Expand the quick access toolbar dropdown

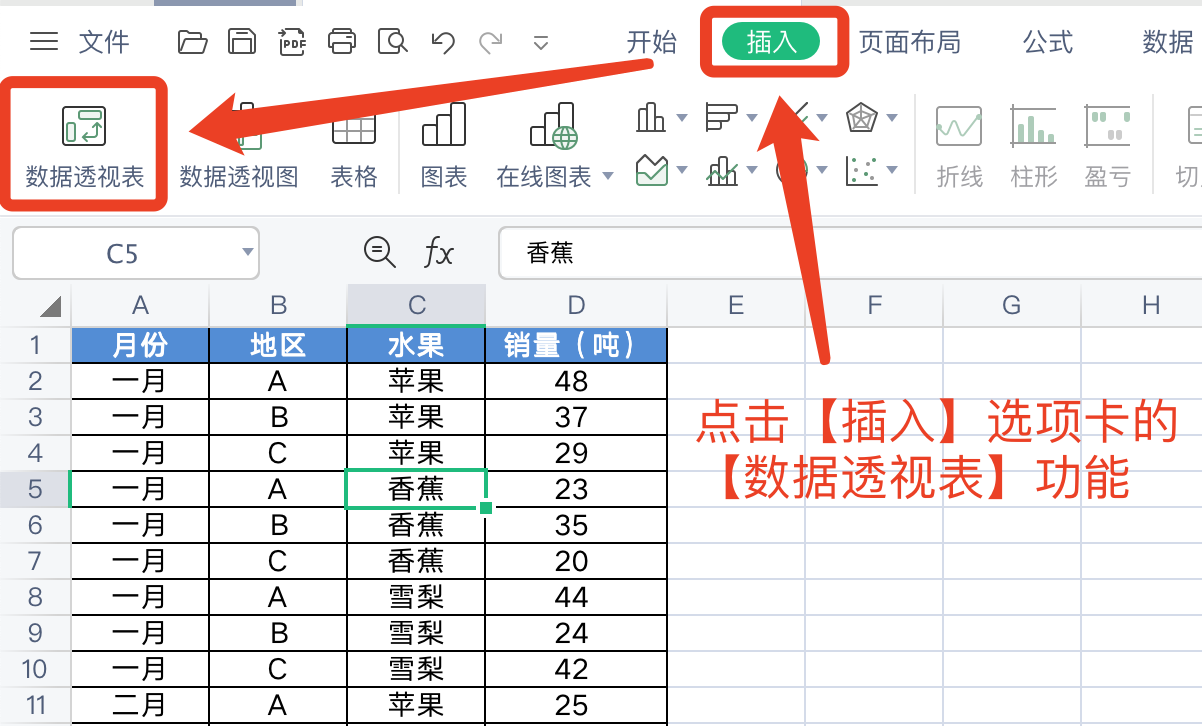pos(541,42)
